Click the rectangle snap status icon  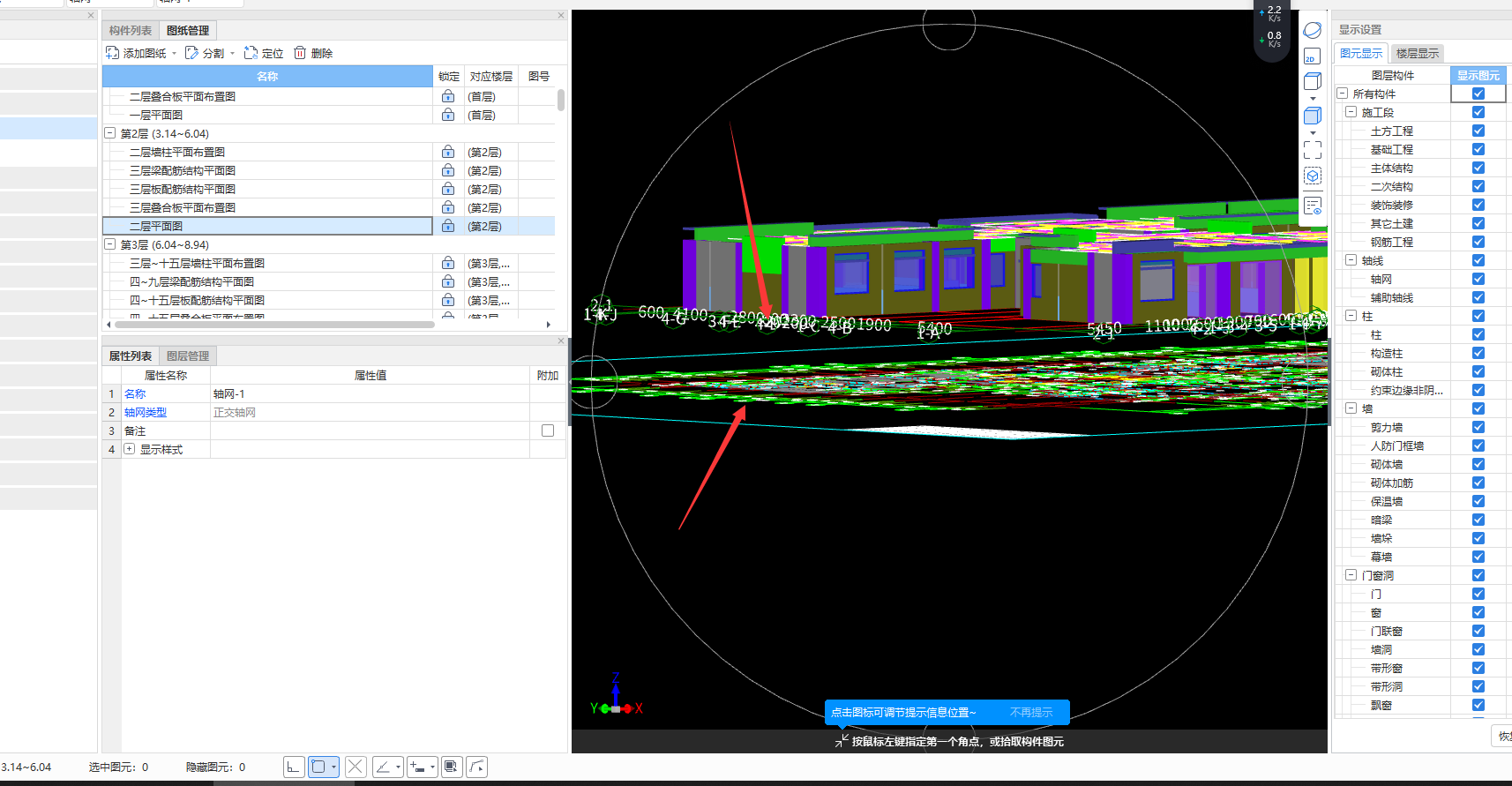click(x=318, y=767)
